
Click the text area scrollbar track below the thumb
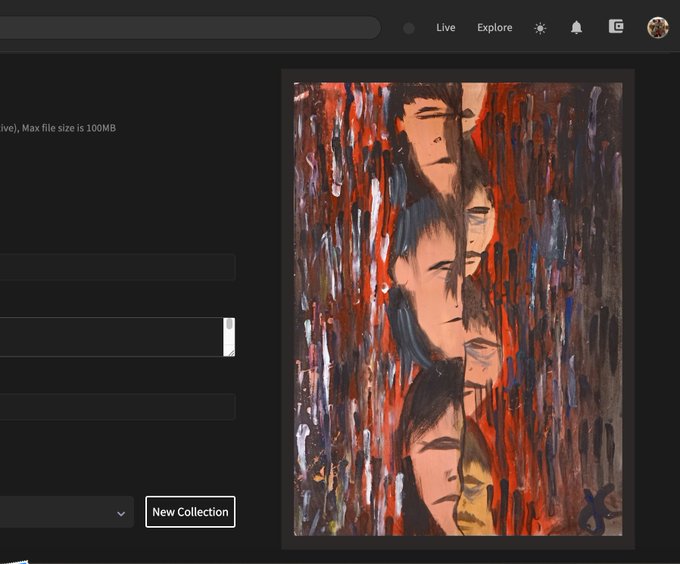pyautogui.click(x=229, y=339)
